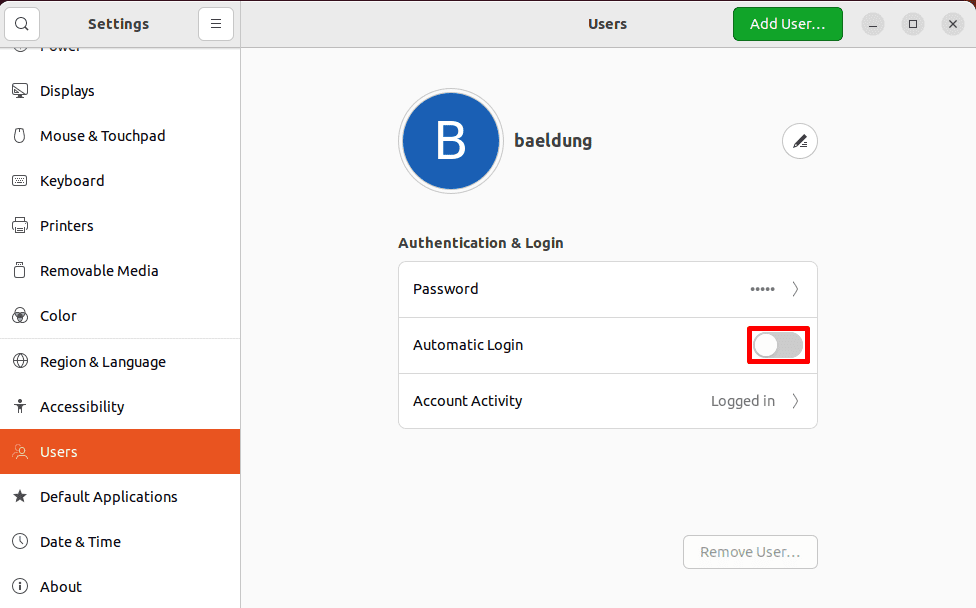Click the Keyboard sidebar icon
This screenshot has width=976, height=608.
(21, 180)
